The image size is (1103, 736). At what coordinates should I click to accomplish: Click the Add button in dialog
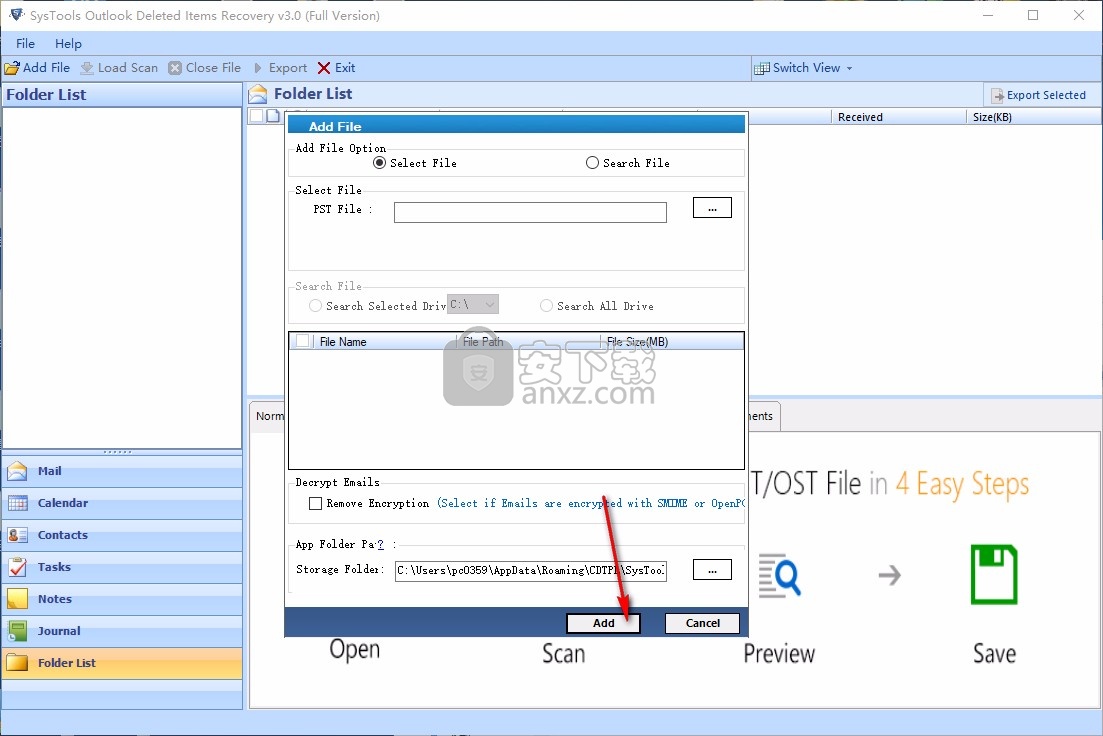pyautogui.click(x=603, y=623)
